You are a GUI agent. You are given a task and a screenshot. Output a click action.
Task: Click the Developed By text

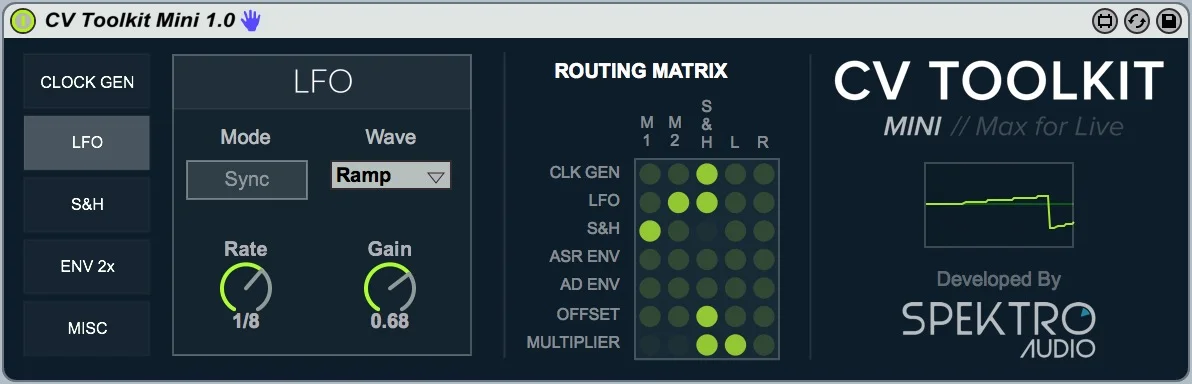(998, 279)
